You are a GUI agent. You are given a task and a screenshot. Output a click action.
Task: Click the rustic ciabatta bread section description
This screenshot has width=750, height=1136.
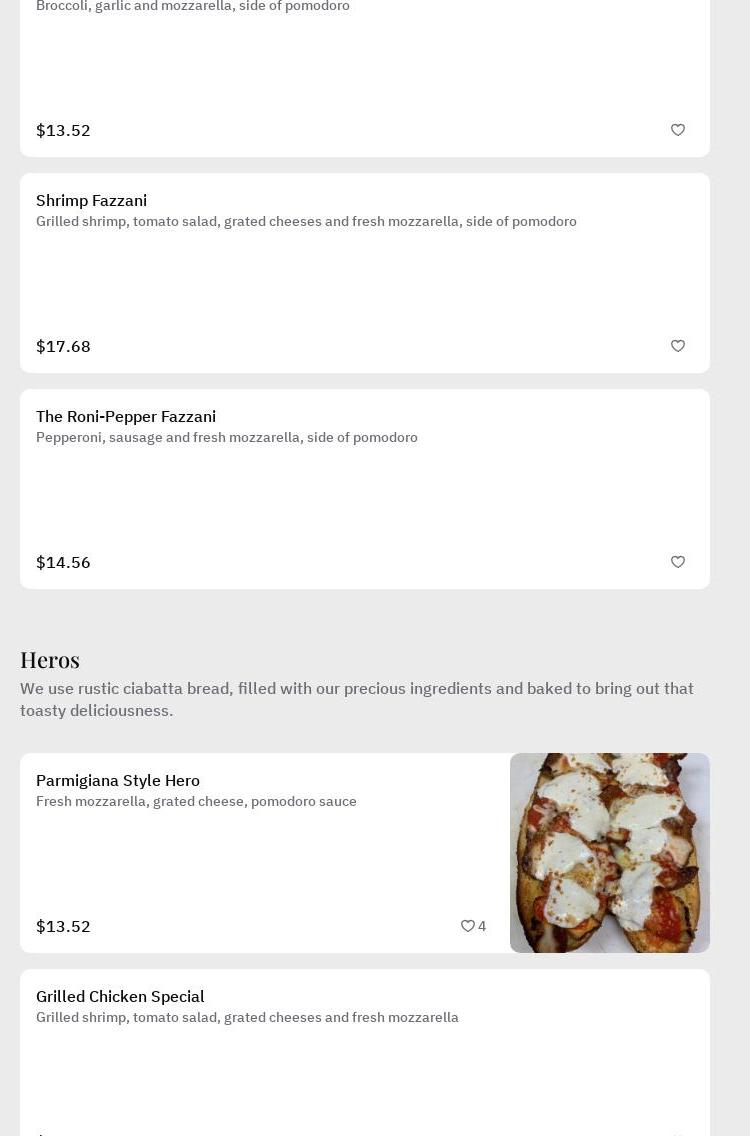tap(356, 699)
